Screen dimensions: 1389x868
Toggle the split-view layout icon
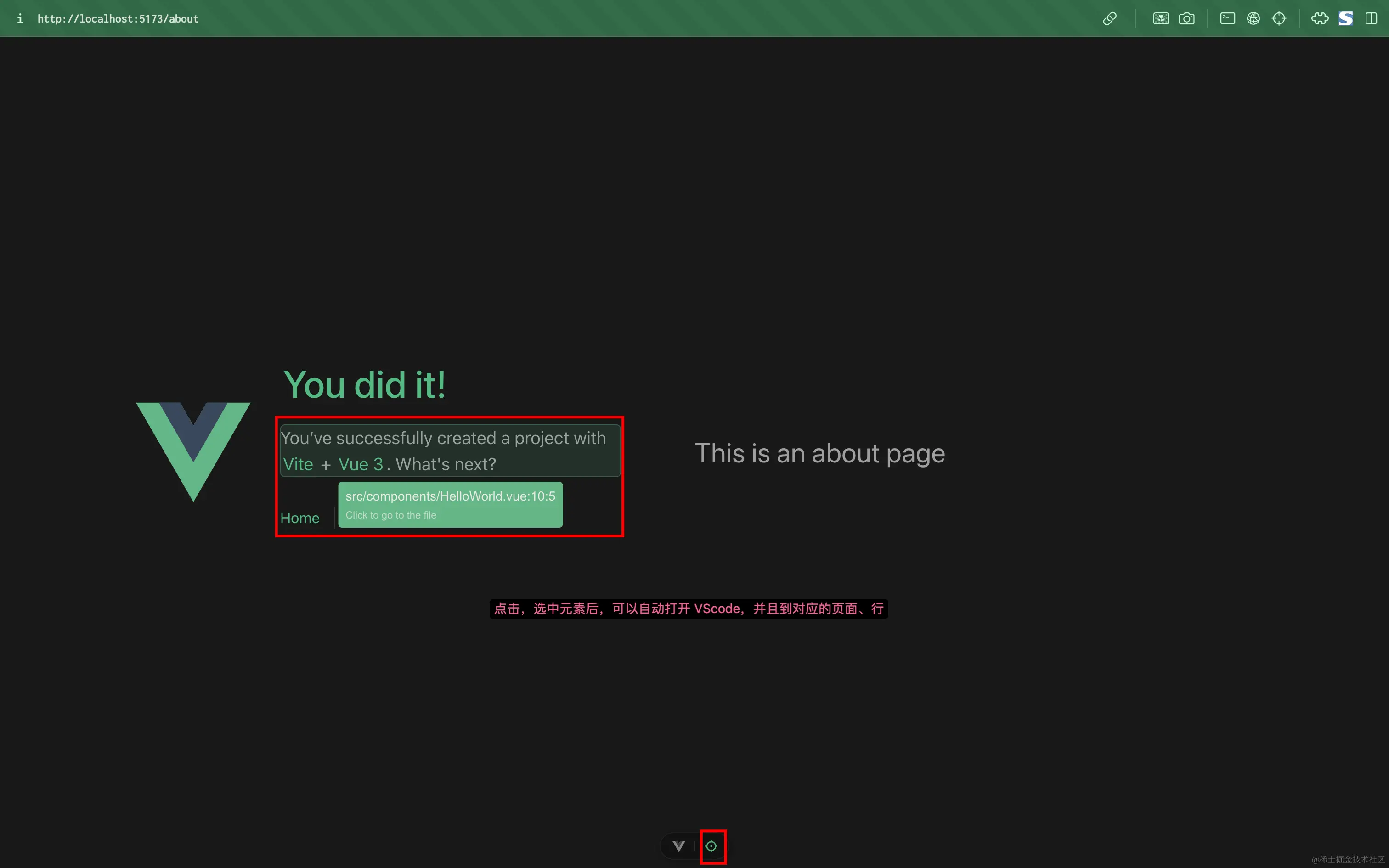click(1372, 18)
